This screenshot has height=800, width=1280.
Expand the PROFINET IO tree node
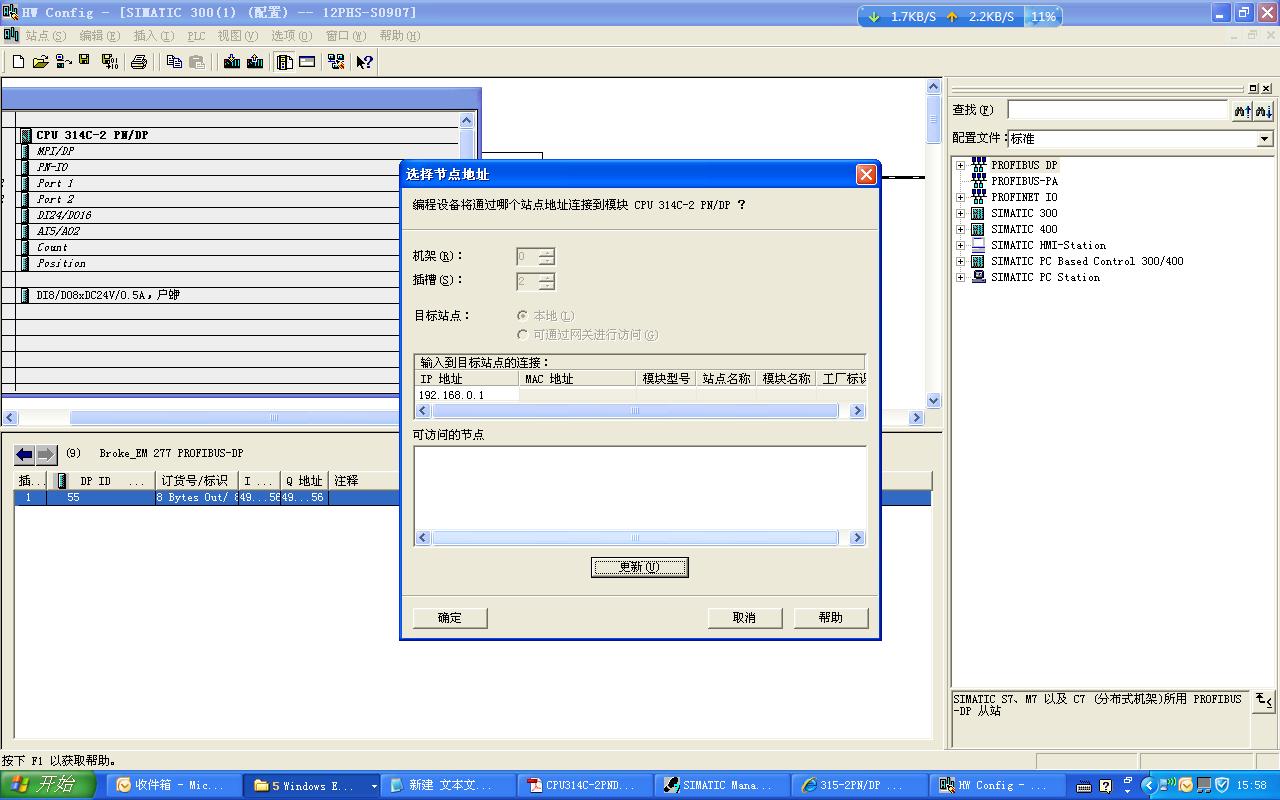(960, 198)
